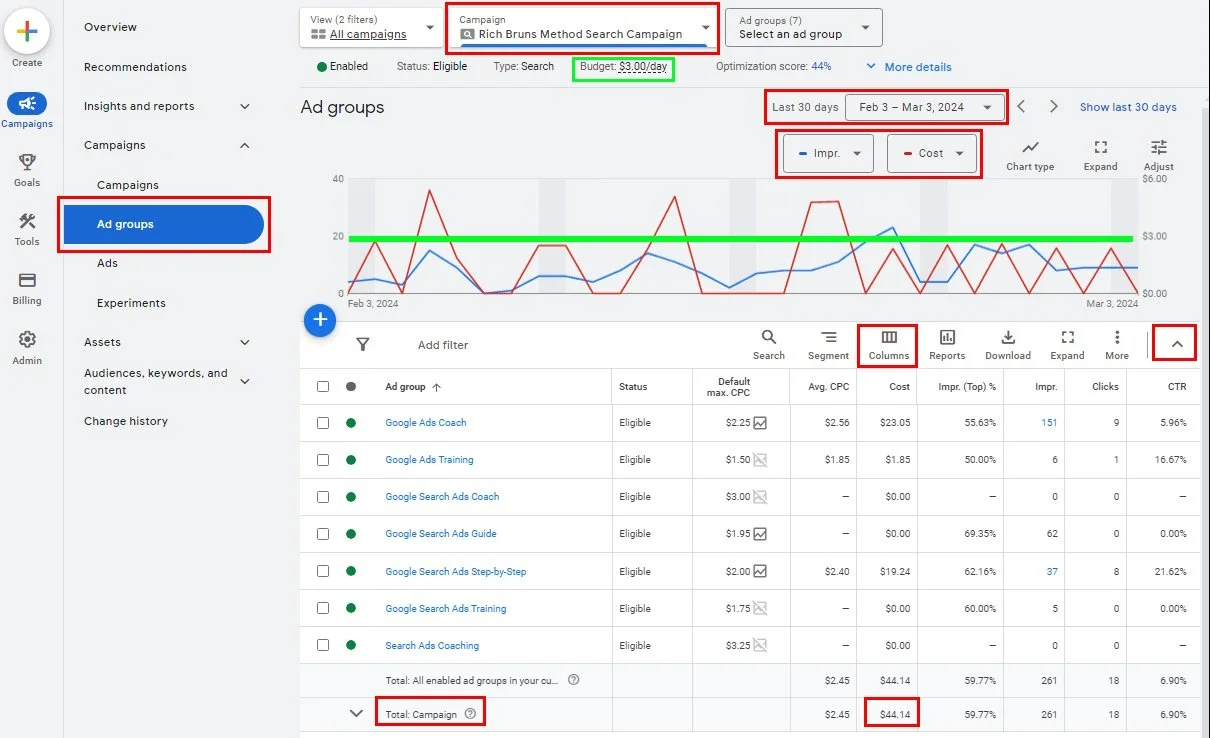Click the blue add ad group plus button
Screen dimensions: 1210x738
tap(319, 320)
